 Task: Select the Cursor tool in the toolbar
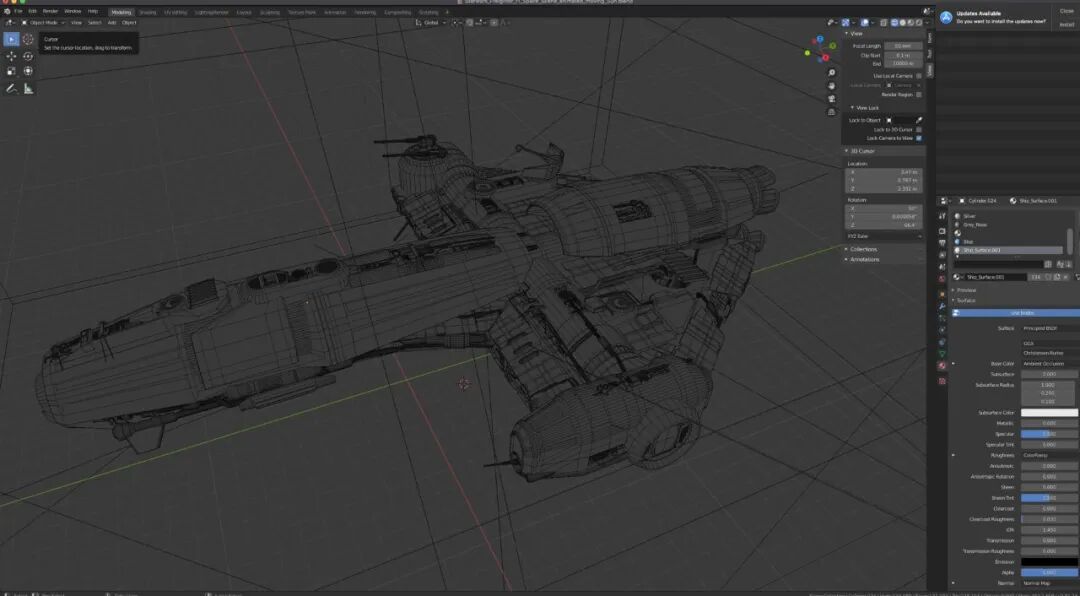click(x=28, y=39)
